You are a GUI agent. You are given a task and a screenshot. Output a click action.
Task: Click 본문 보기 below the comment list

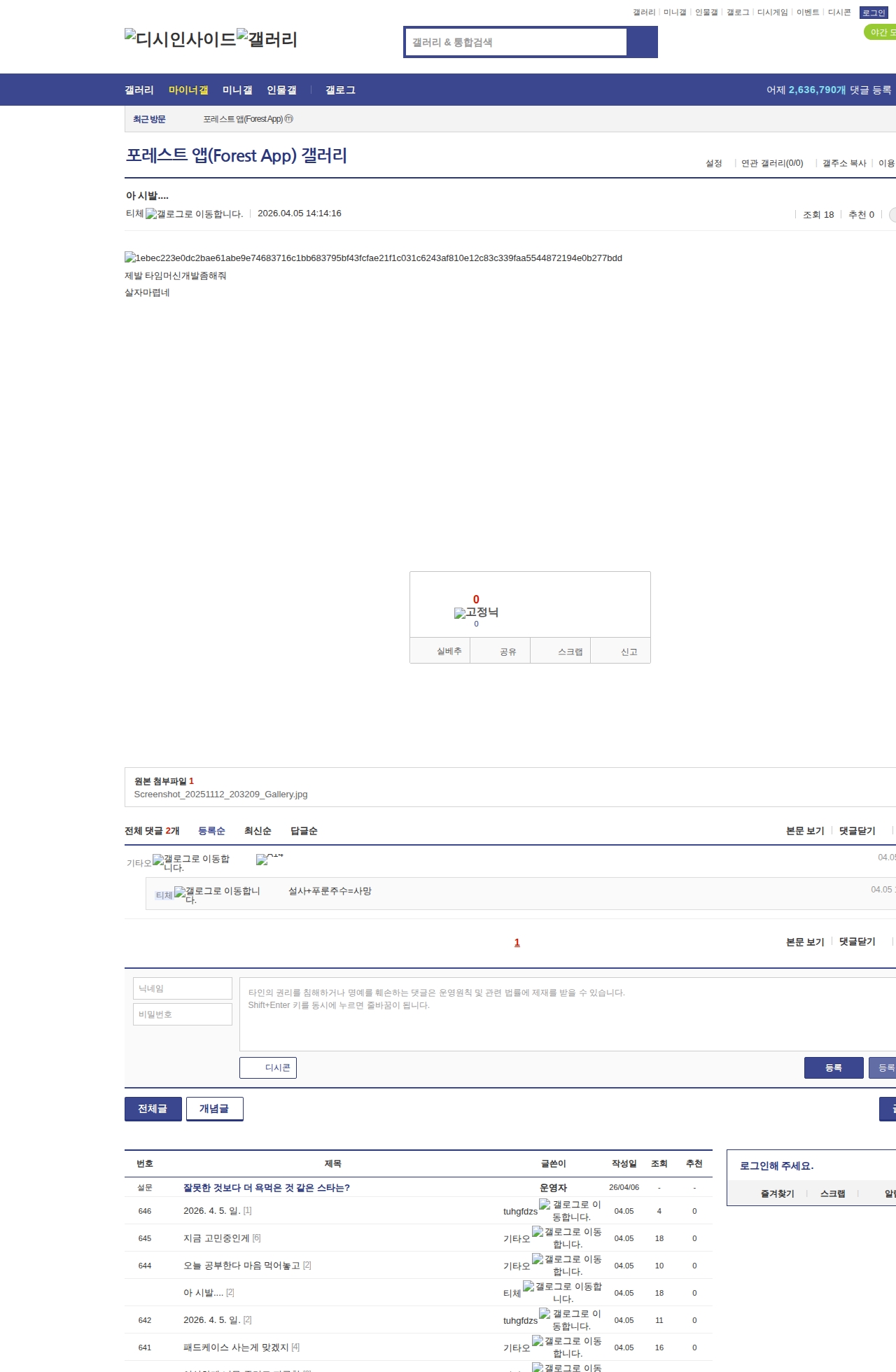tap(805, 942)
